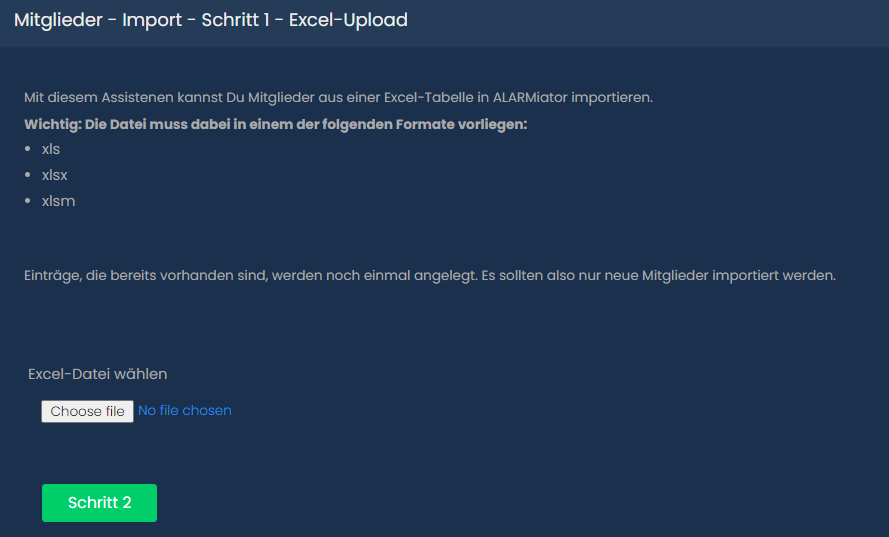Image resolution: width=889 pixels, height=537 pixels.
Task: Click the sentence "Es sollten also nur neue Mitglieder…"
Action: pyautogui.click(x=658, y=275)
